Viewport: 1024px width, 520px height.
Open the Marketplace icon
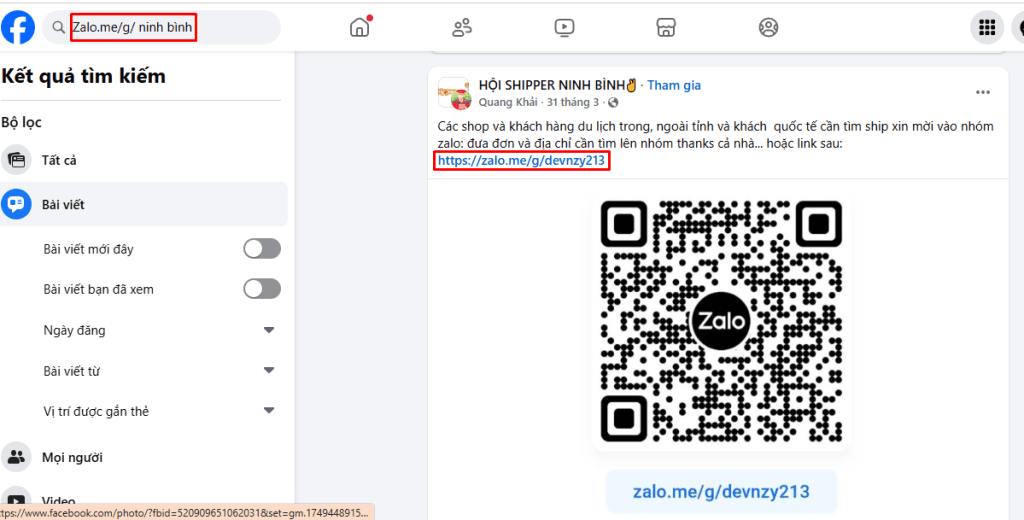(x=666, y=27)
